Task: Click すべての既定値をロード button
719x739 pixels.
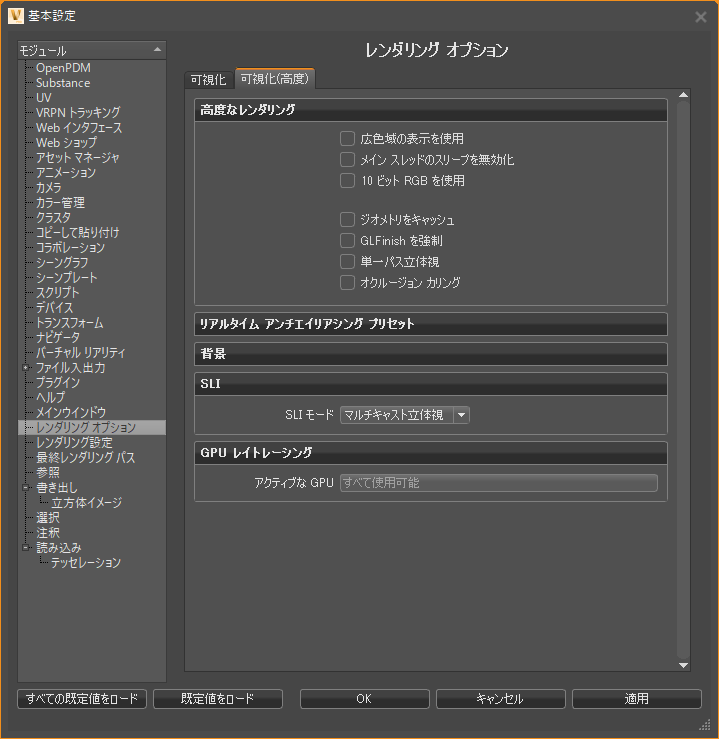Action: tap(82, 698)
